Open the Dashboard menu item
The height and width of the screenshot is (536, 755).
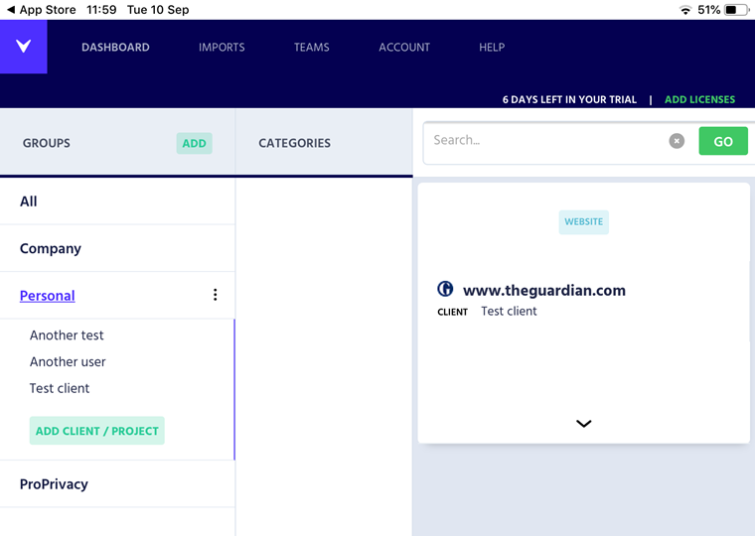116,47
